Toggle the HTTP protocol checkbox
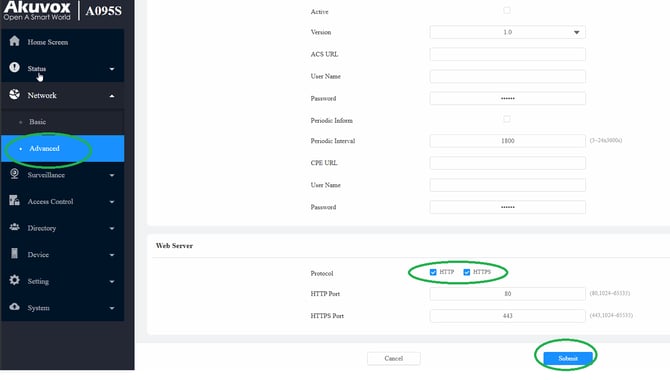 (433, 272)
